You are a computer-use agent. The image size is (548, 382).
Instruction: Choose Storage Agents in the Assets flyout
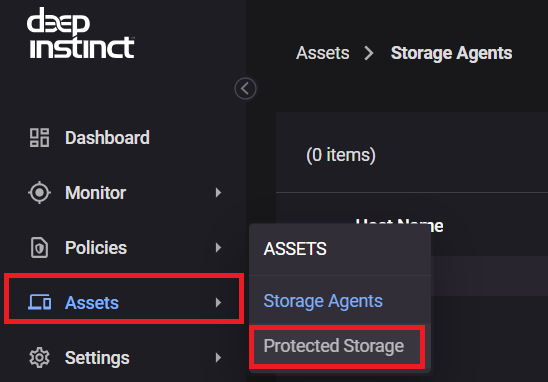(x=323, y=301)
